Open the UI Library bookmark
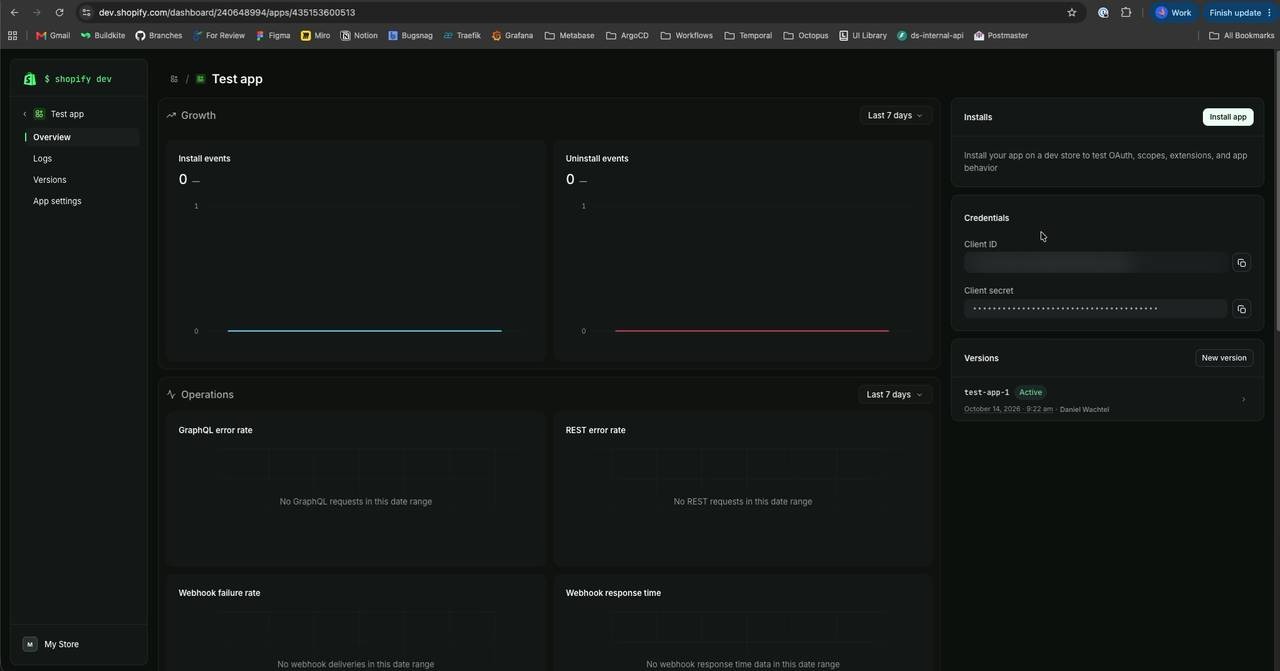This screenshot has height=671, width=1280. 863,35
